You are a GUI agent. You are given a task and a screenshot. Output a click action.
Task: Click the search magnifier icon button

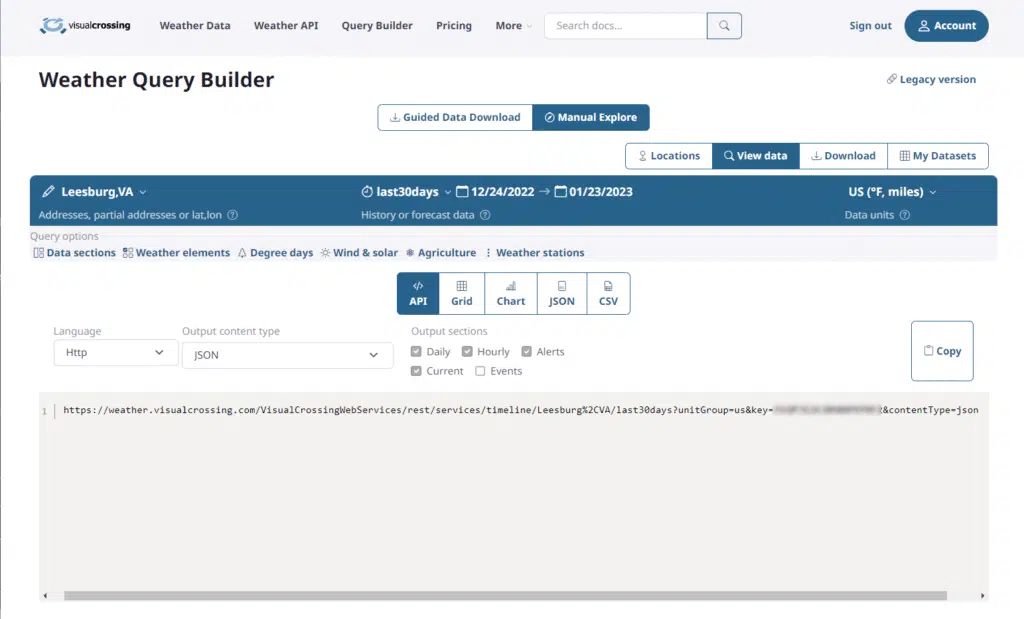724,26
